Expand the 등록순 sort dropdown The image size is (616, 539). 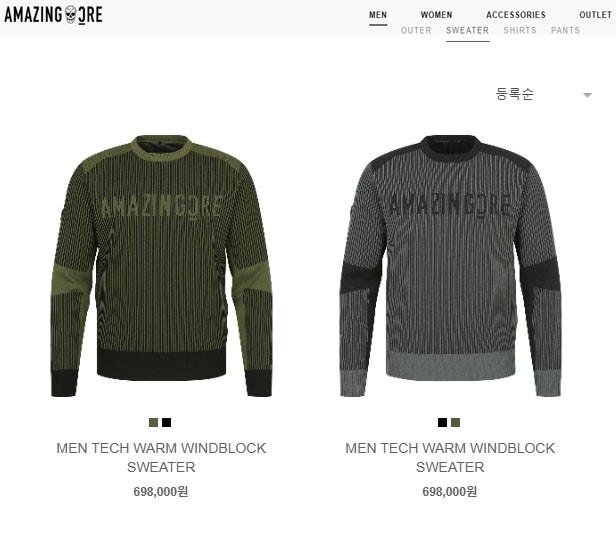pos(544,94)
